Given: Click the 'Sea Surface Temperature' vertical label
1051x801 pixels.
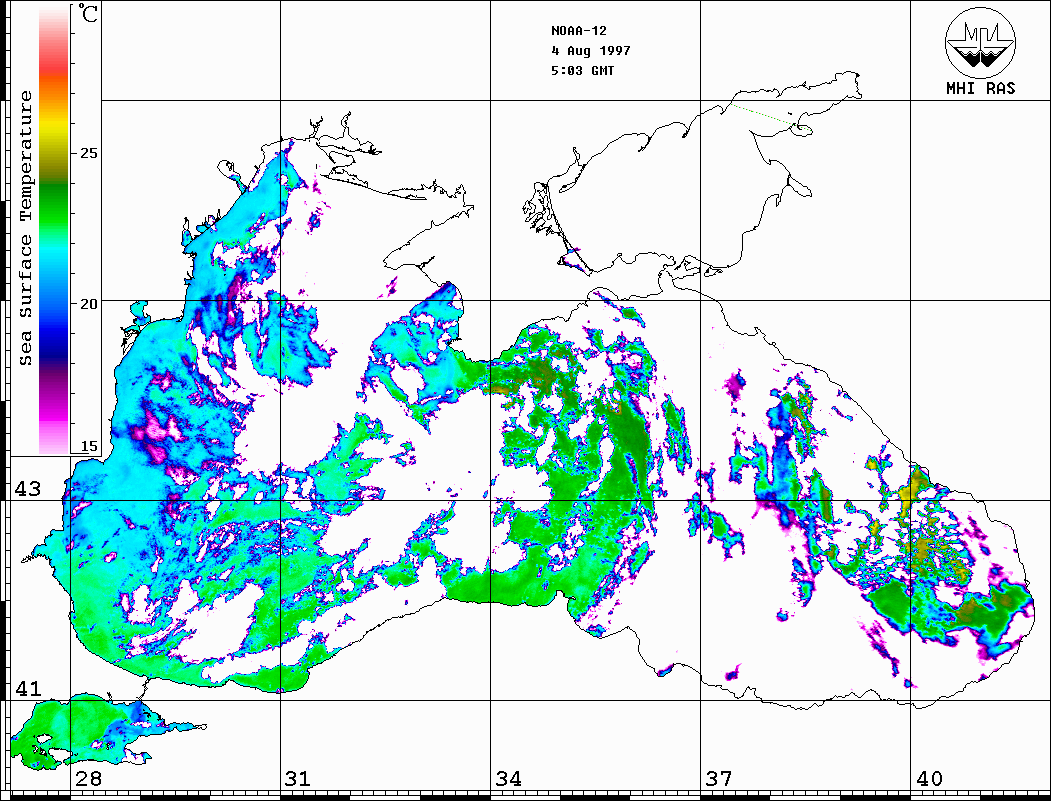Looking at the screenshot, I should pyautogui.click(x=25, y=228).
